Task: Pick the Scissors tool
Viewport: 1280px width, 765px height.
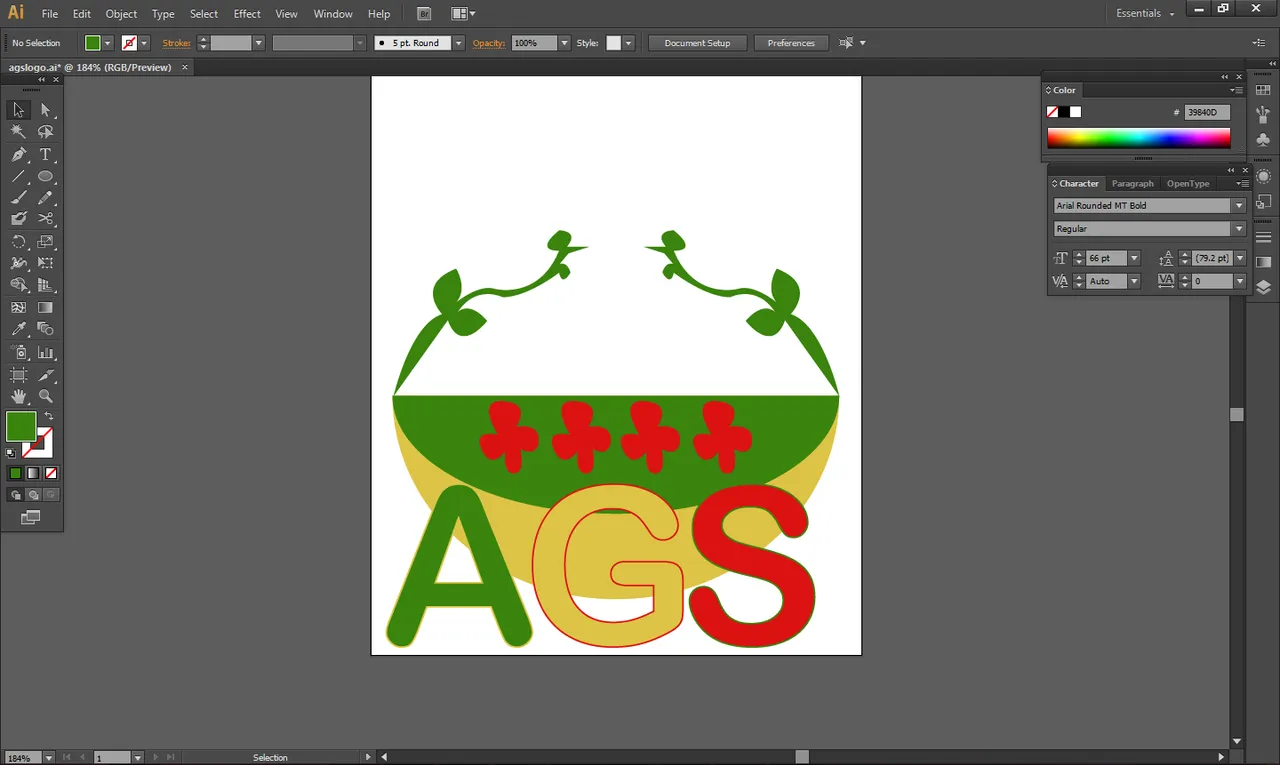Action: pos(45,219)
